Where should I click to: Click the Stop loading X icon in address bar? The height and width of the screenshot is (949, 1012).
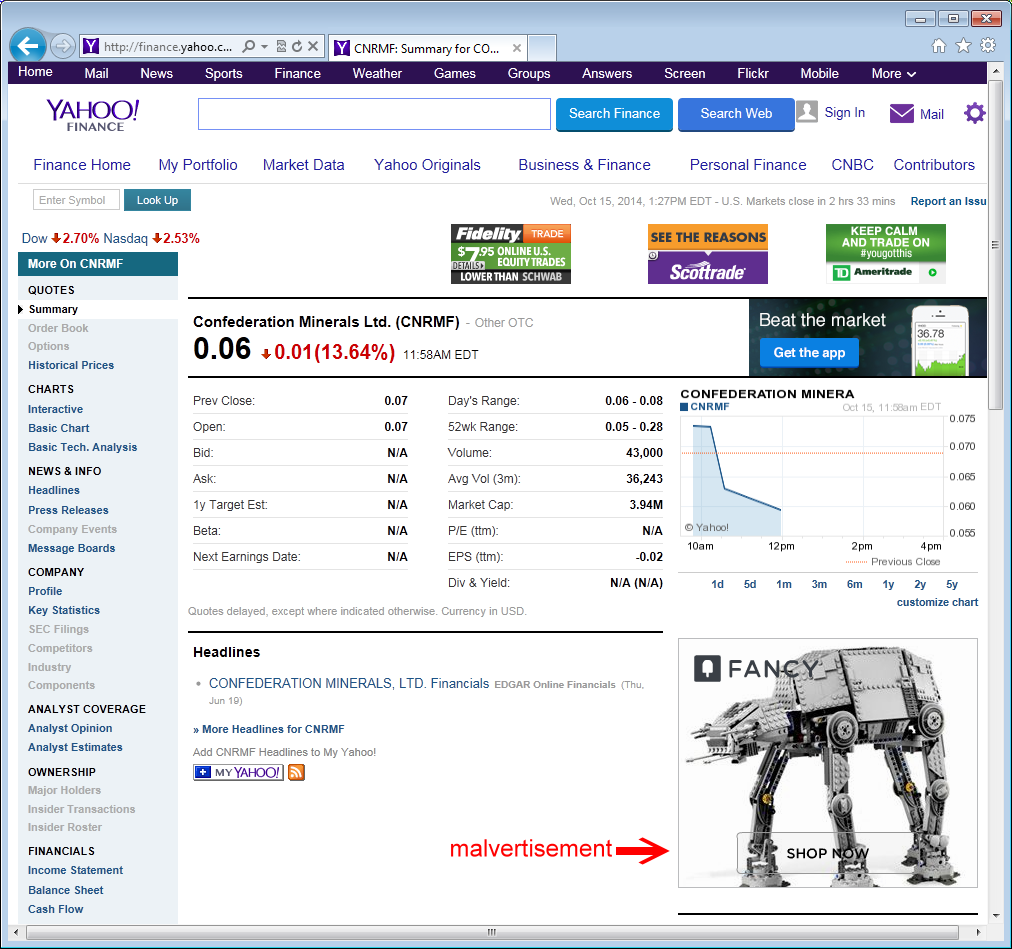pyautogui.click(x=313, y=46)
